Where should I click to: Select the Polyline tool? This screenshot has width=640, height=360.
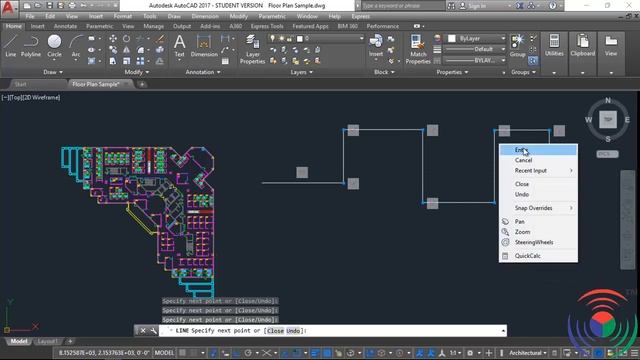click(x=31, y=45)
